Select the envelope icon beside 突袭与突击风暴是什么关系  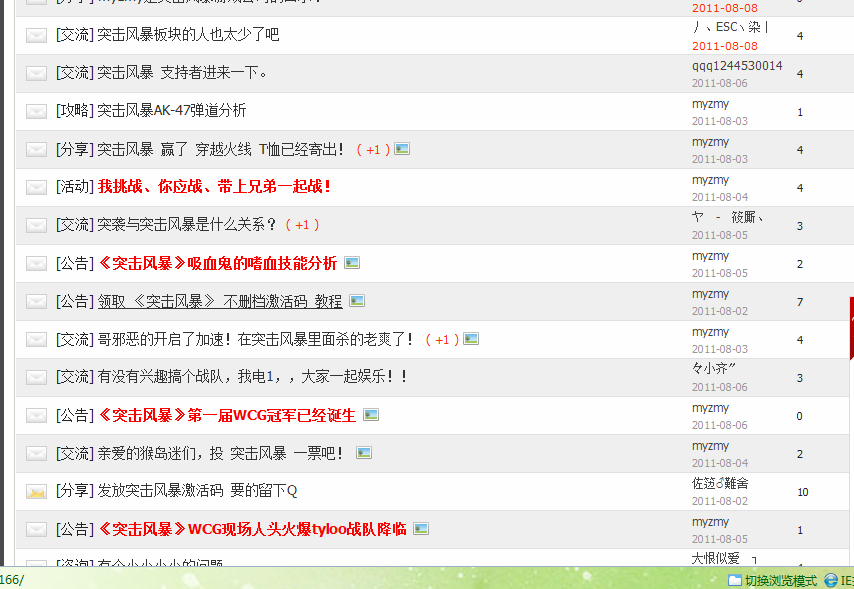[x=36, y=225]
